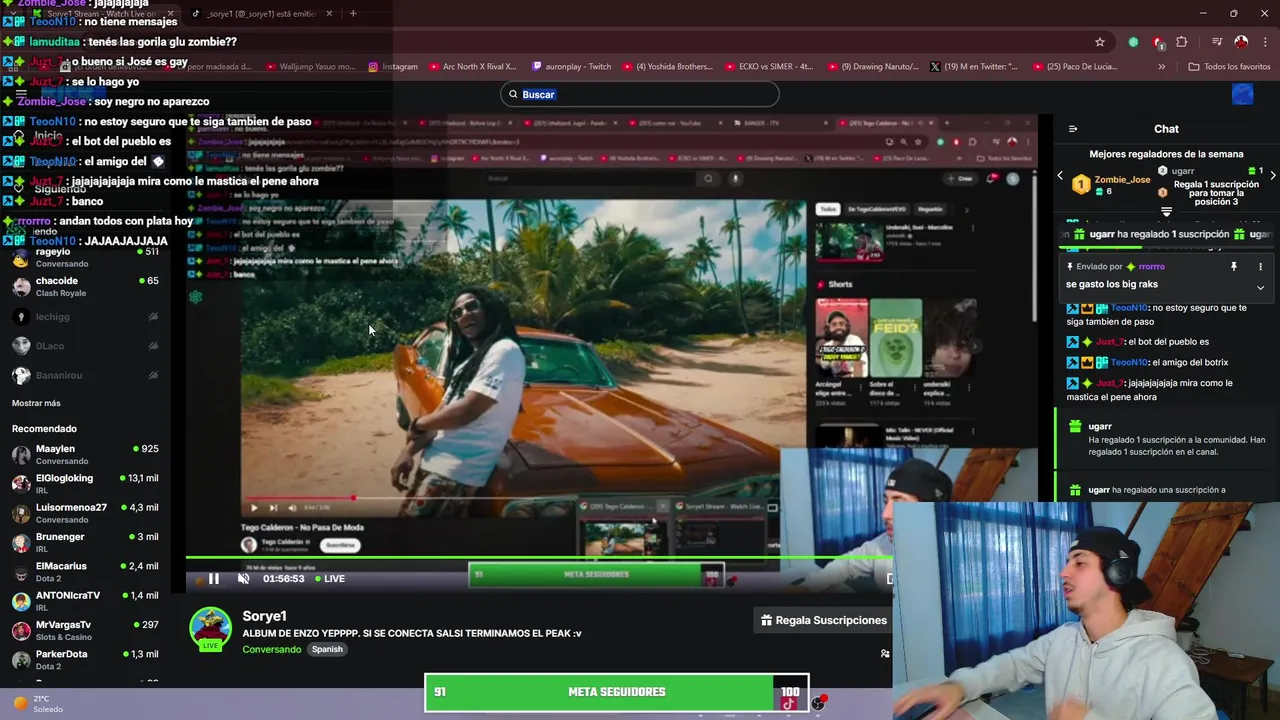This screenshot has width=1280, height=720.
Task: Open offline channel OLaco
Action: [85, 346]
